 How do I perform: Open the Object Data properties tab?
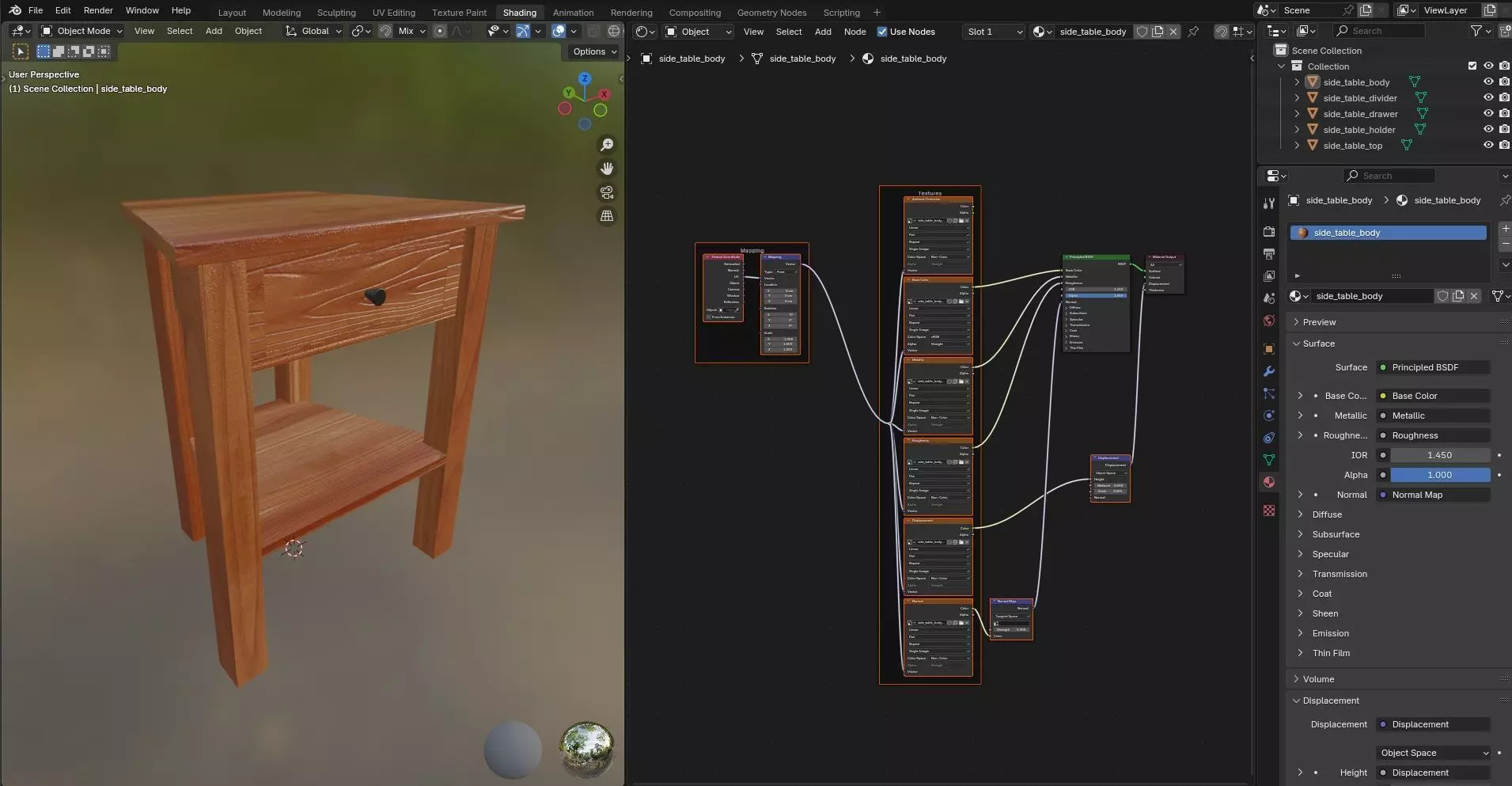tap(1269, 460)
